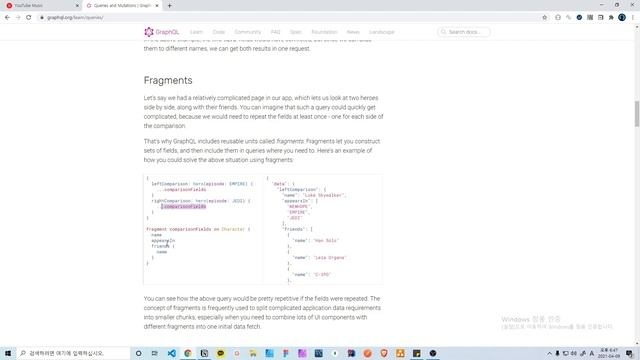Open the Spec nav item
The height and width of the screenshot is (360, 640).
point(296,32)
